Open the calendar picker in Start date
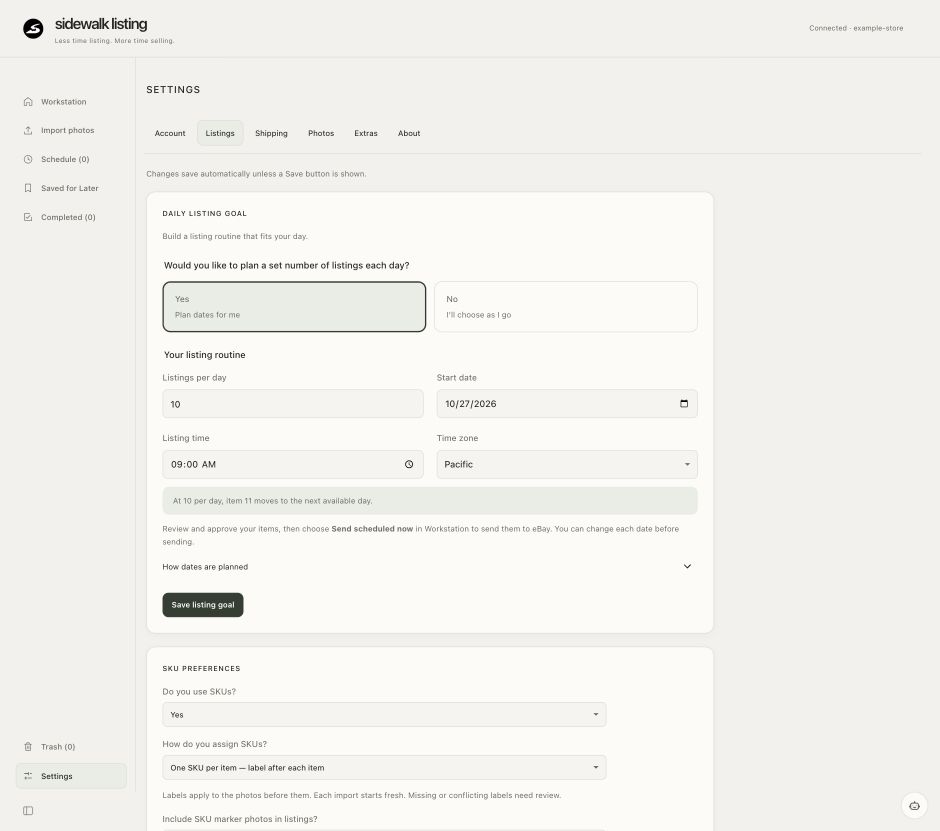Viewport: 940px width, 831px height. [684, 404]
